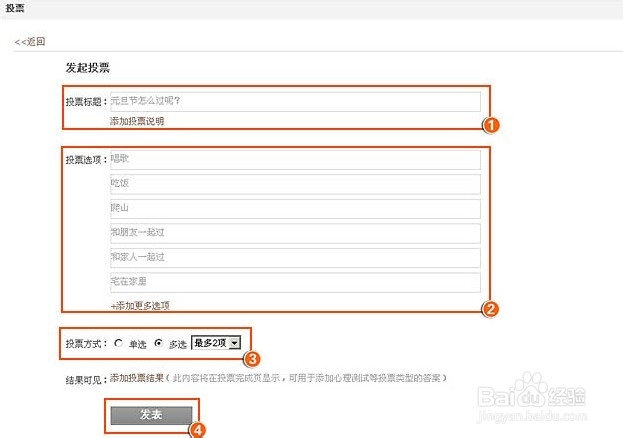The height and width of the screenshot is (438, 623).
Task: Select the 多选 radio button
Action: click(x=159, y=343)
